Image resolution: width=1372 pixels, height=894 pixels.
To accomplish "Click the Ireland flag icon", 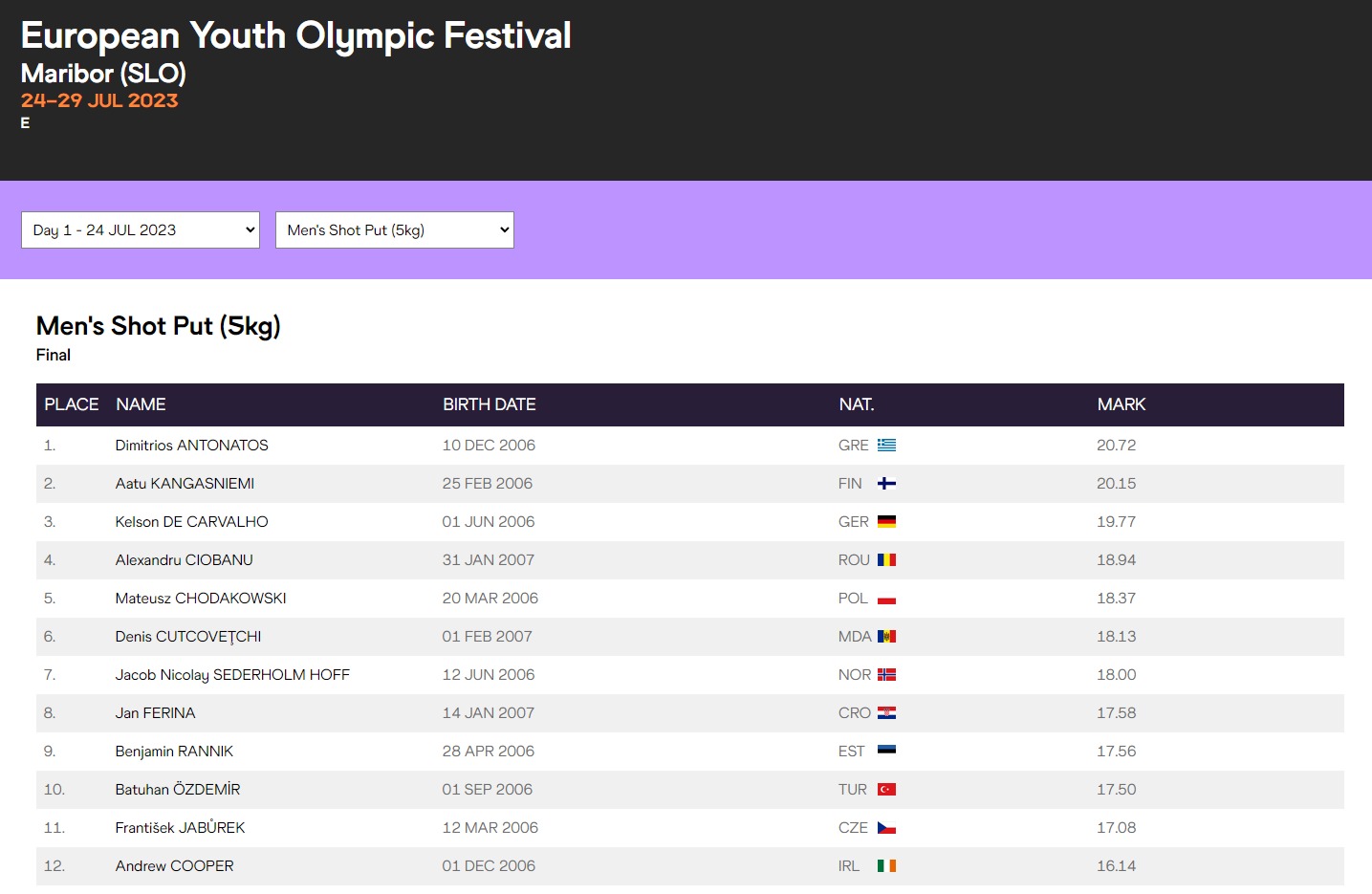I will coord(886,865).
